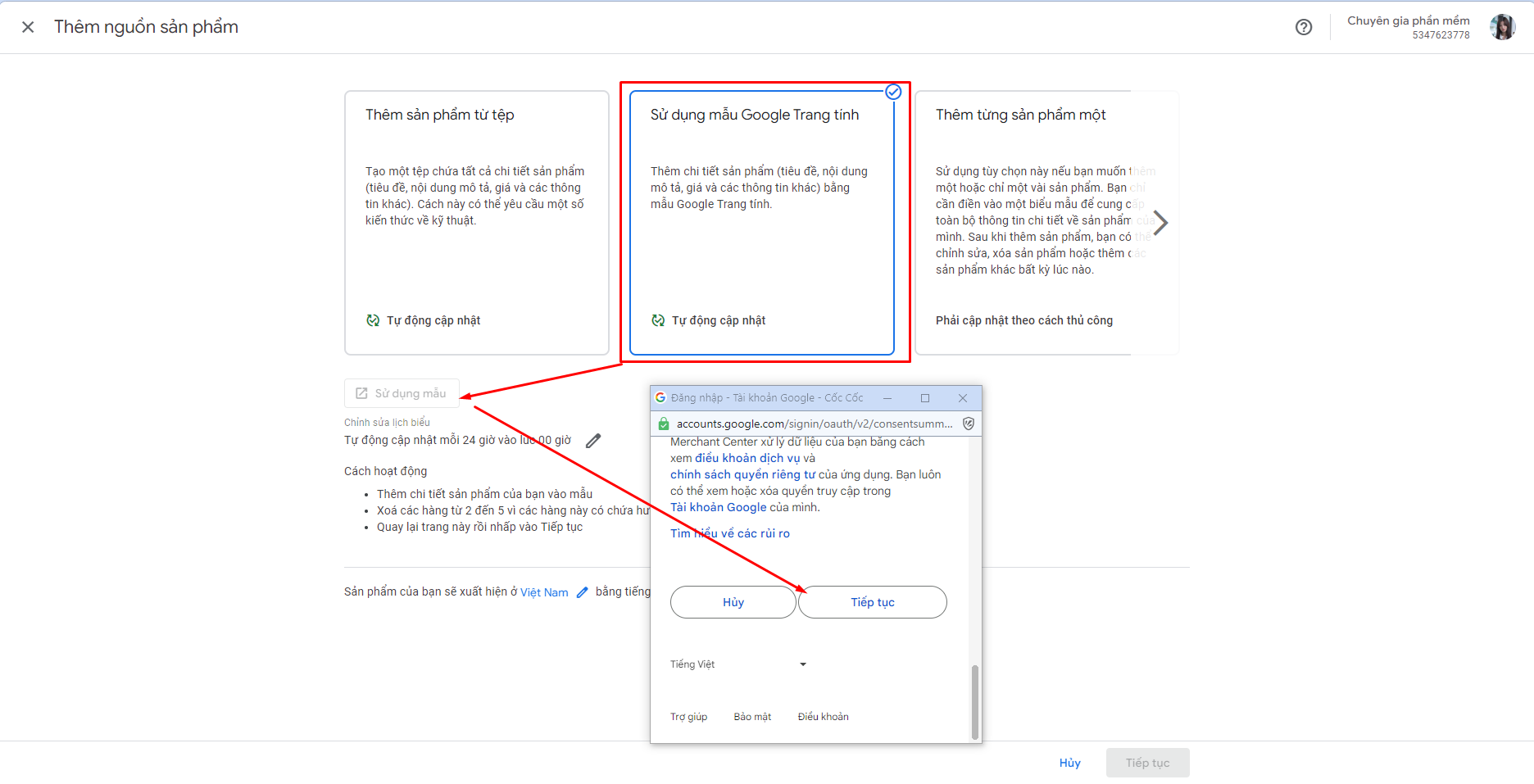Open the Tiếng Việt language dropdown
This screenshot has height=784, width=1534.
[x=738, y=664]
